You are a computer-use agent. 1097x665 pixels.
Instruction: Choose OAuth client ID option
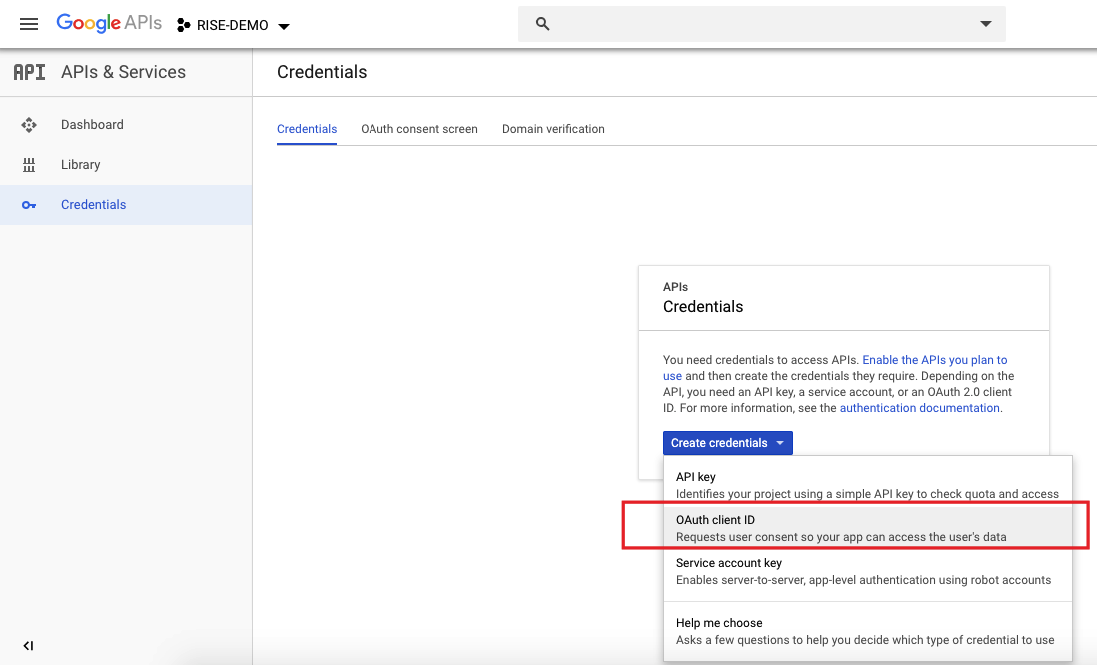click(x=868, y=528)
